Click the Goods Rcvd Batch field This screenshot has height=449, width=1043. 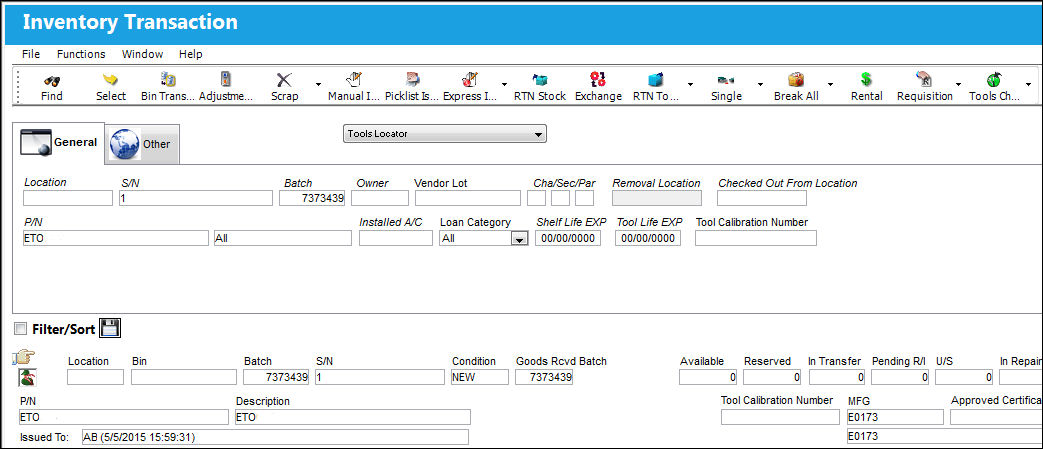point(544,377)
